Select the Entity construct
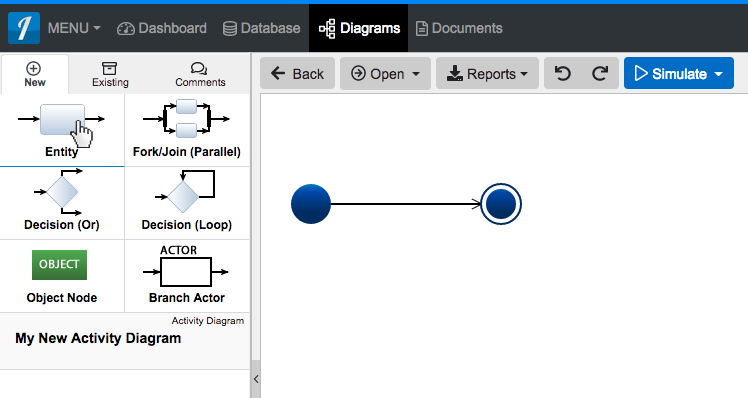Viewport: 748px width, 398px height. (62, 130)
